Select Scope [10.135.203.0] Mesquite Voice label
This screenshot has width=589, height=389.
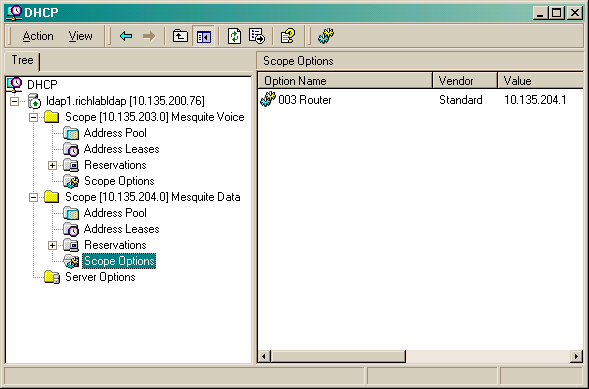coord(155,117)
